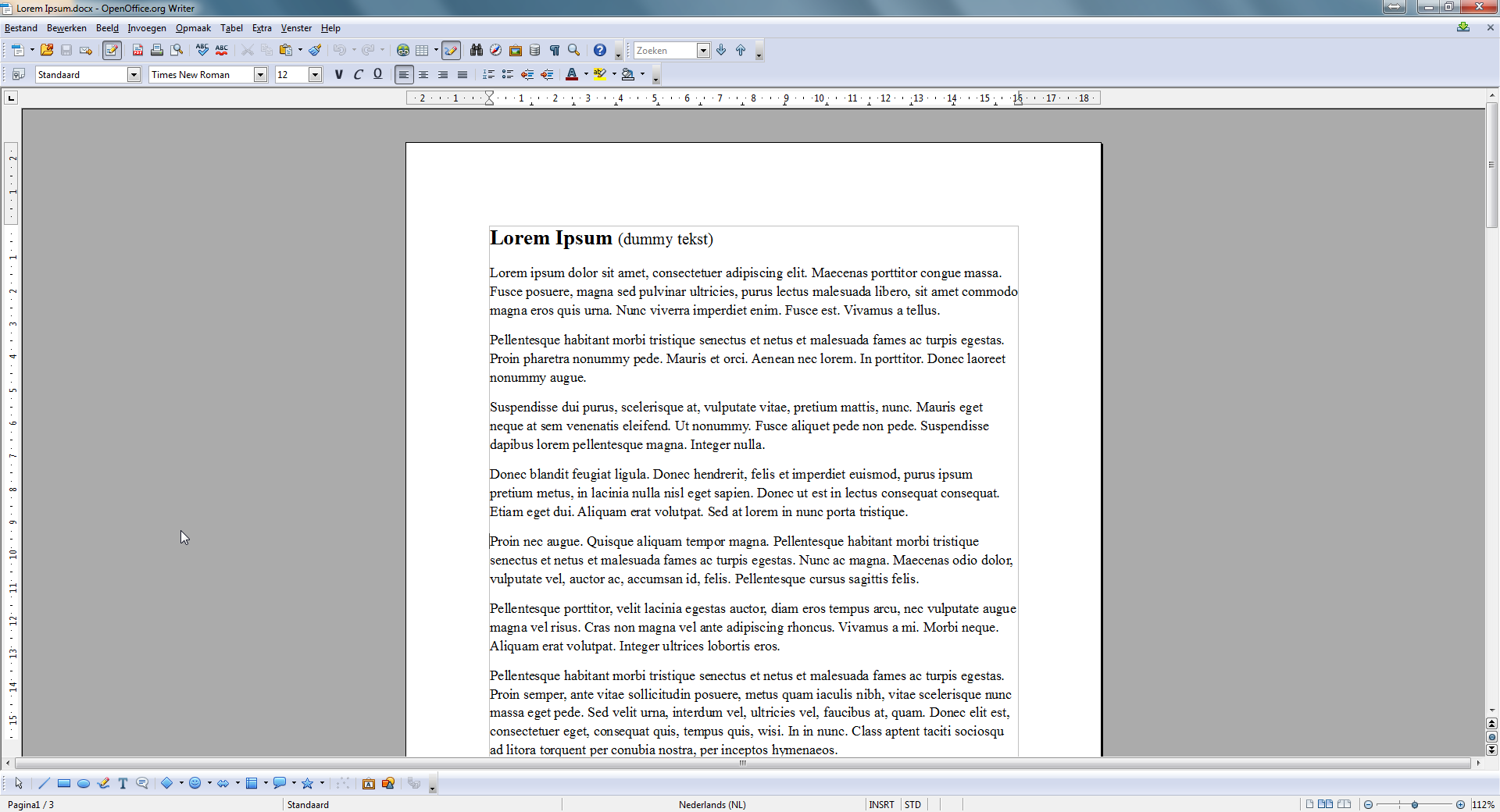Toggle INSRT insert mode in the status bar

click(x=881, y=805)
